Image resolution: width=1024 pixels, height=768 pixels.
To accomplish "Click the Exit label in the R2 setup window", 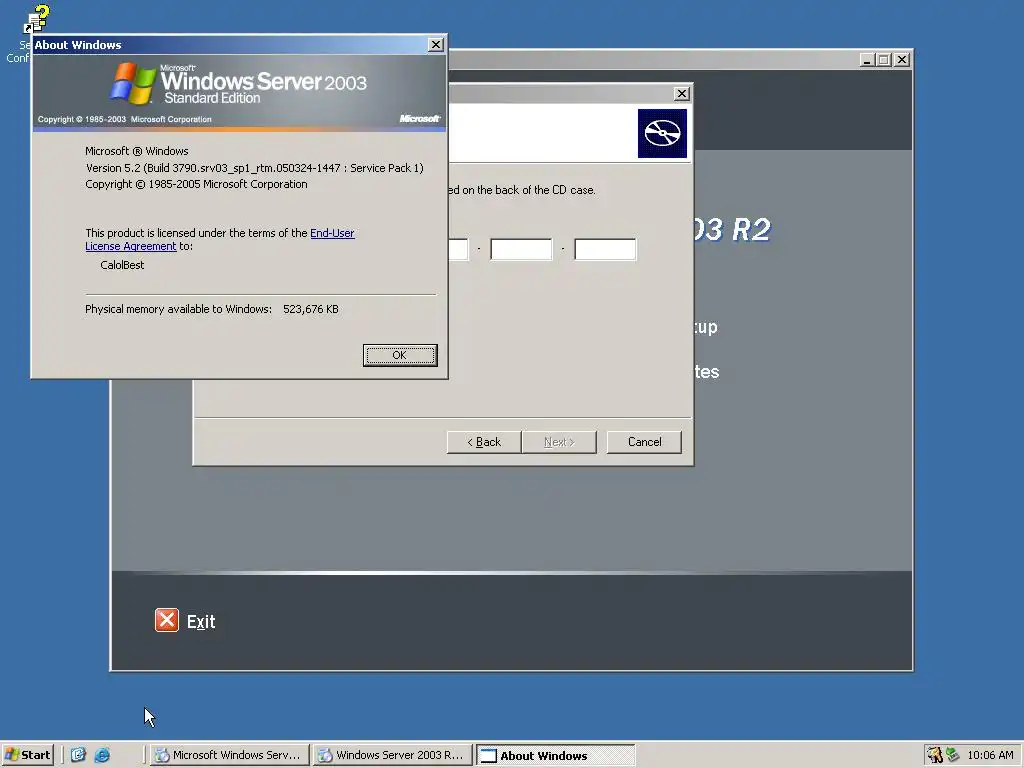I will click(x=201, y=622).
